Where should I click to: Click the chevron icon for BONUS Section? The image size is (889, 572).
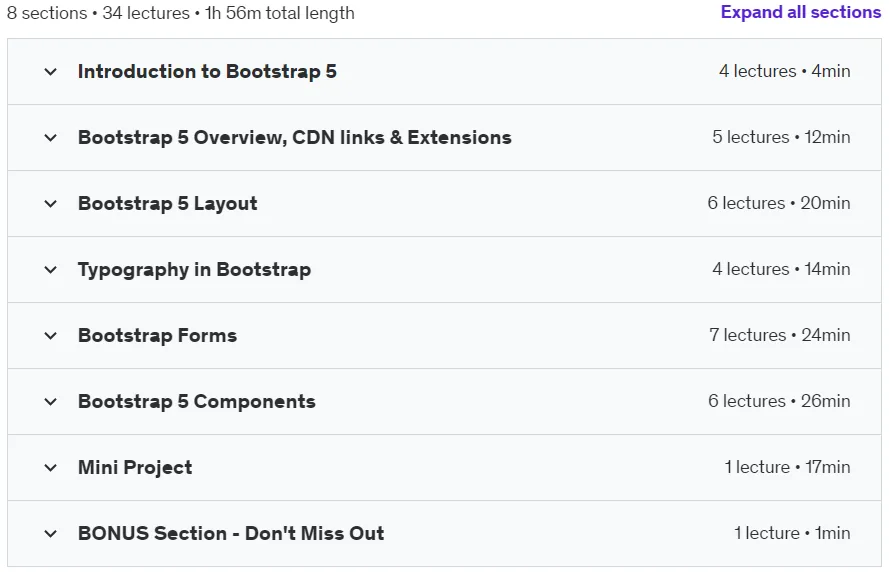[x=50, y=533]
